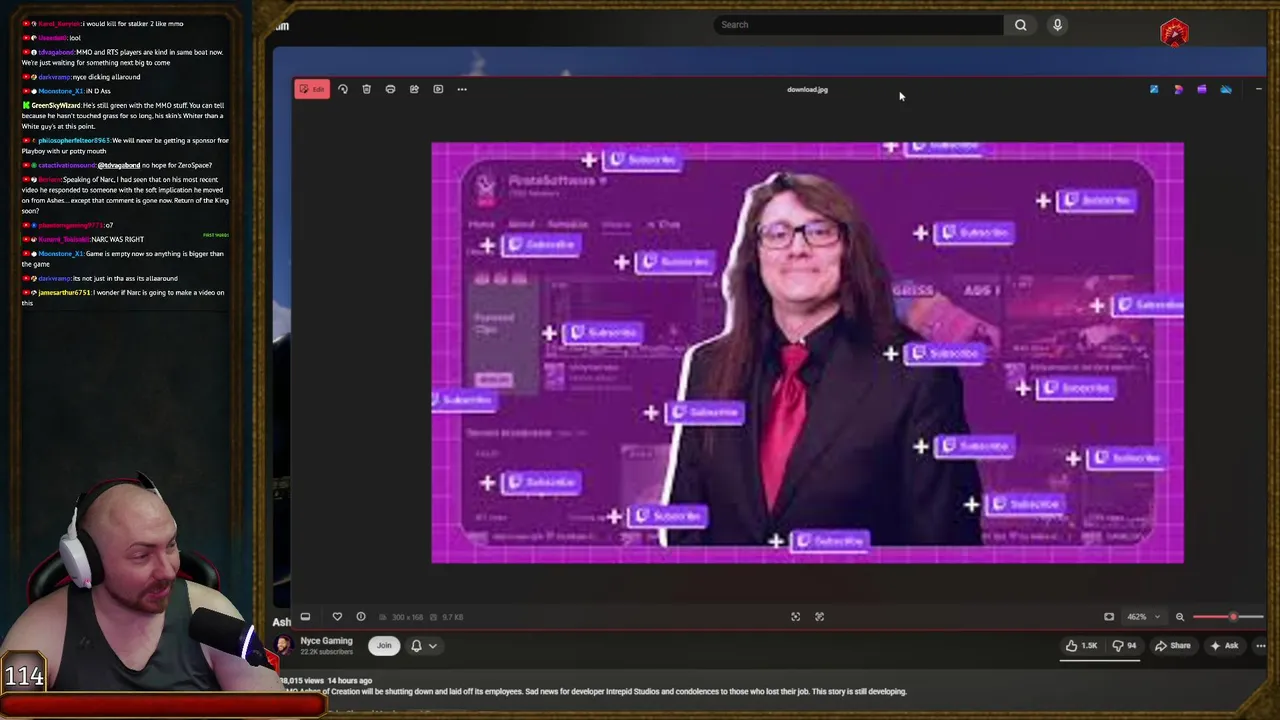Image resolution: width=1280 pixels, height=720 pixels.
Task: Minimize the Photos window
Action: [x=1258, y=89]
